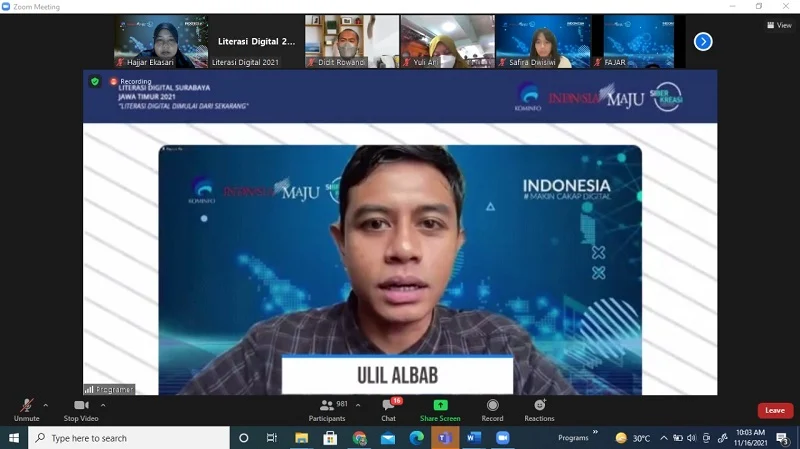Click the Zoom Meeting window title
This screenshot has height=449, width=800.
tap(36, 7)
